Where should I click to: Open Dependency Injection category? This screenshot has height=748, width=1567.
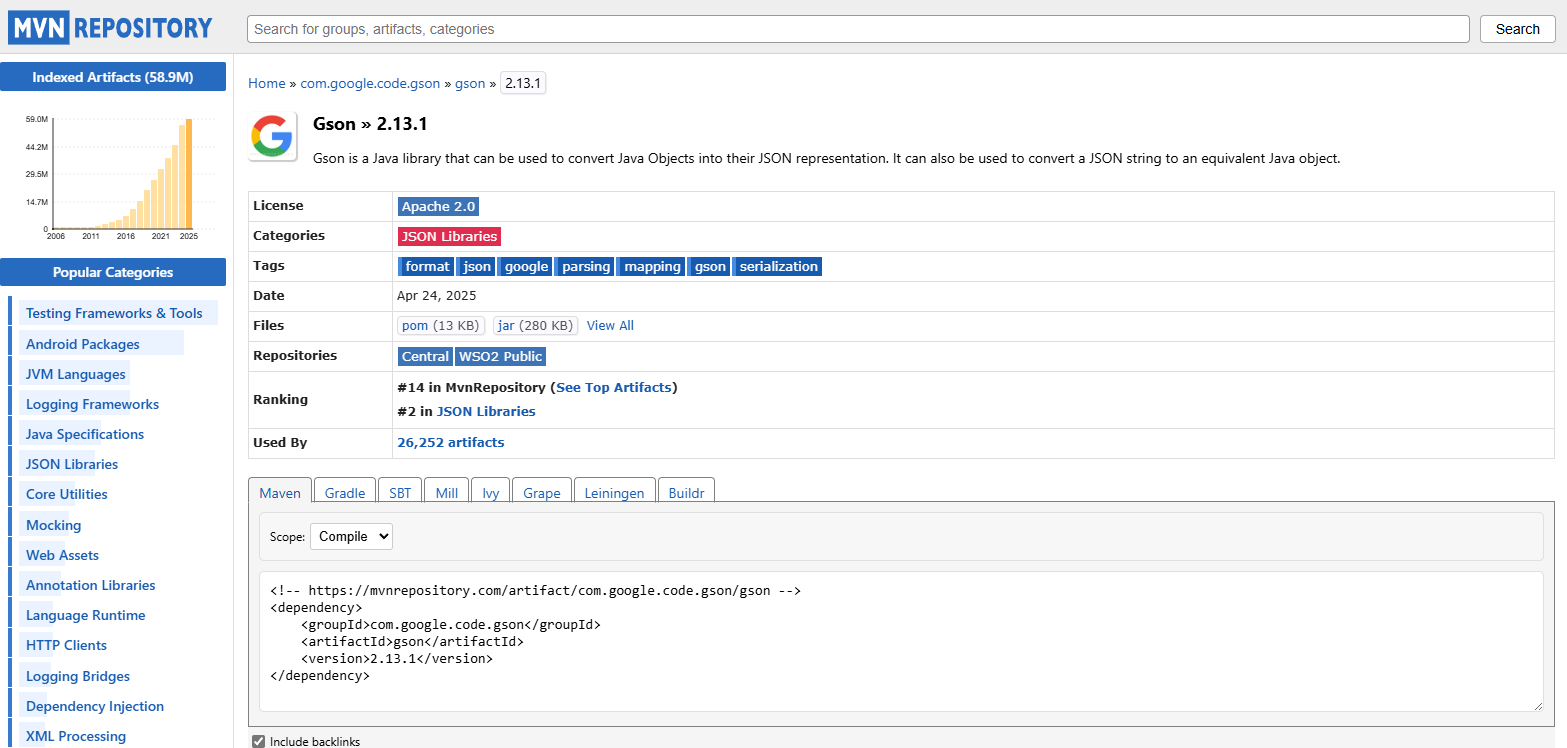(95, 706)
